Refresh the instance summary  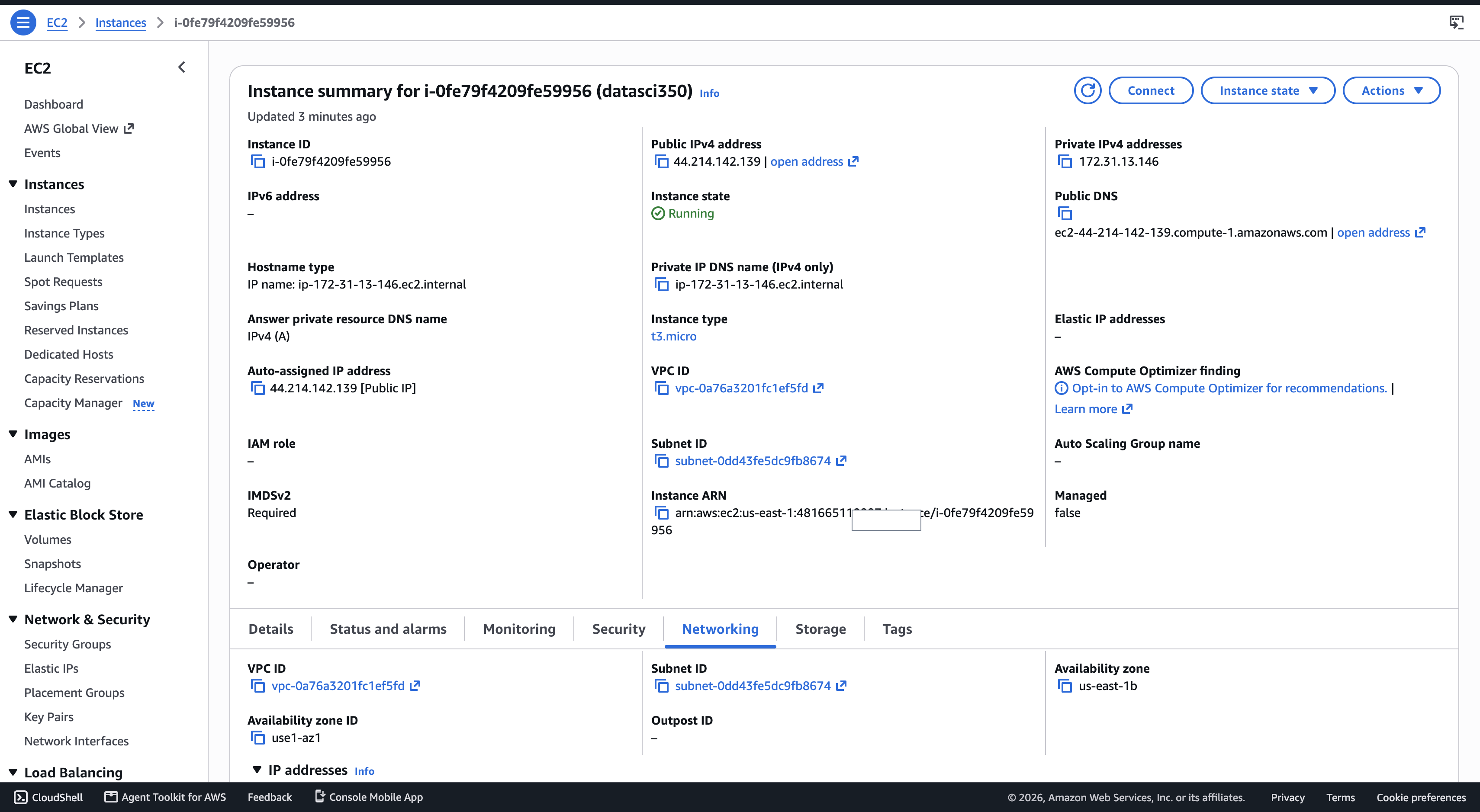click(x=1087, y=91)
